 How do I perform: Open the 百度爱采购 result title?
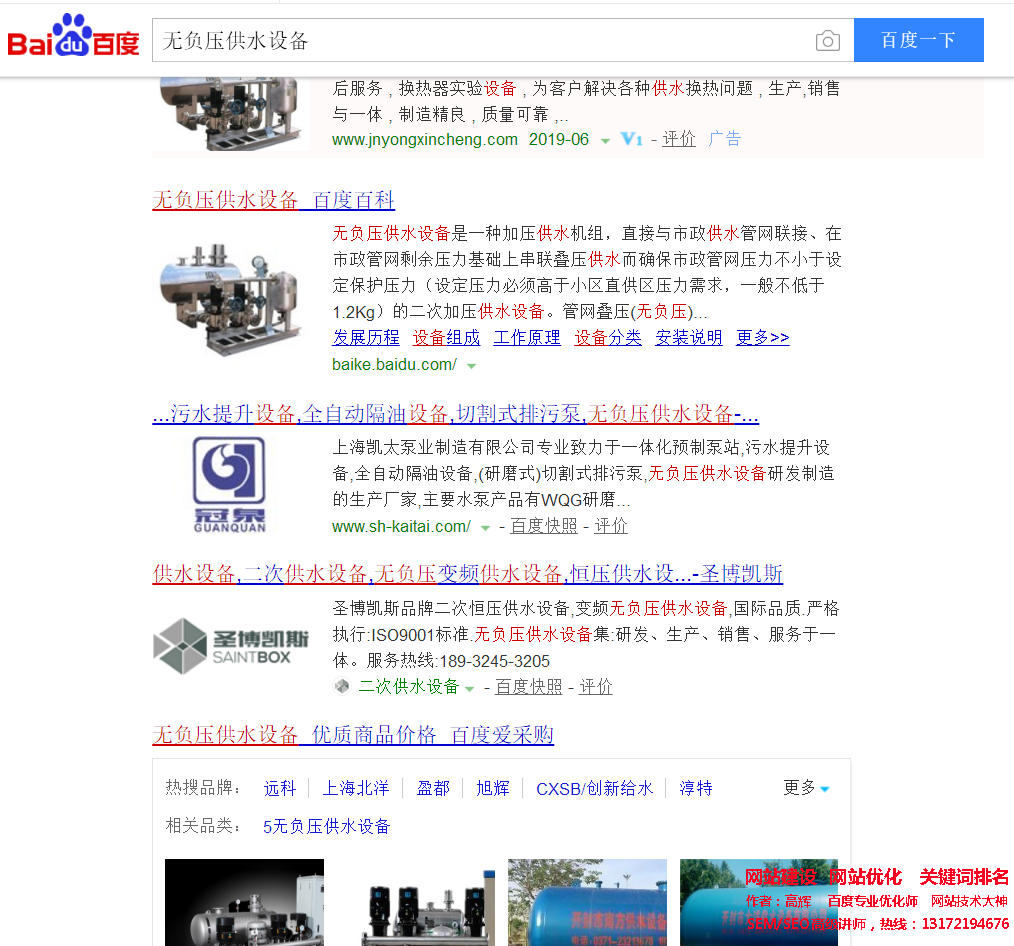(352, 735)
